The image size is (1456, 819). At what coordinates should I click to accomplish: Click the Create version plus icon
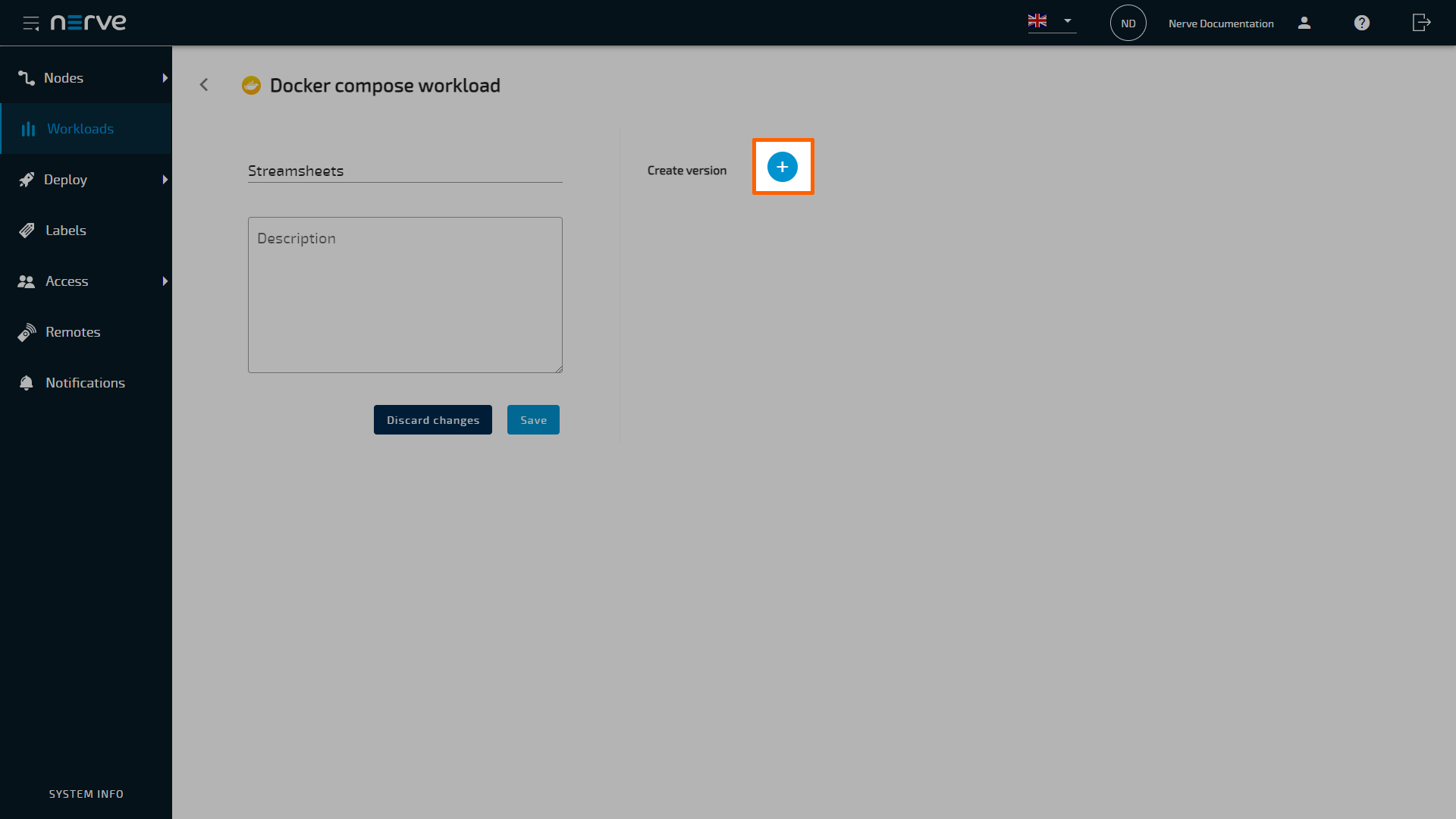pyautogui.click(x=782, y=167)
